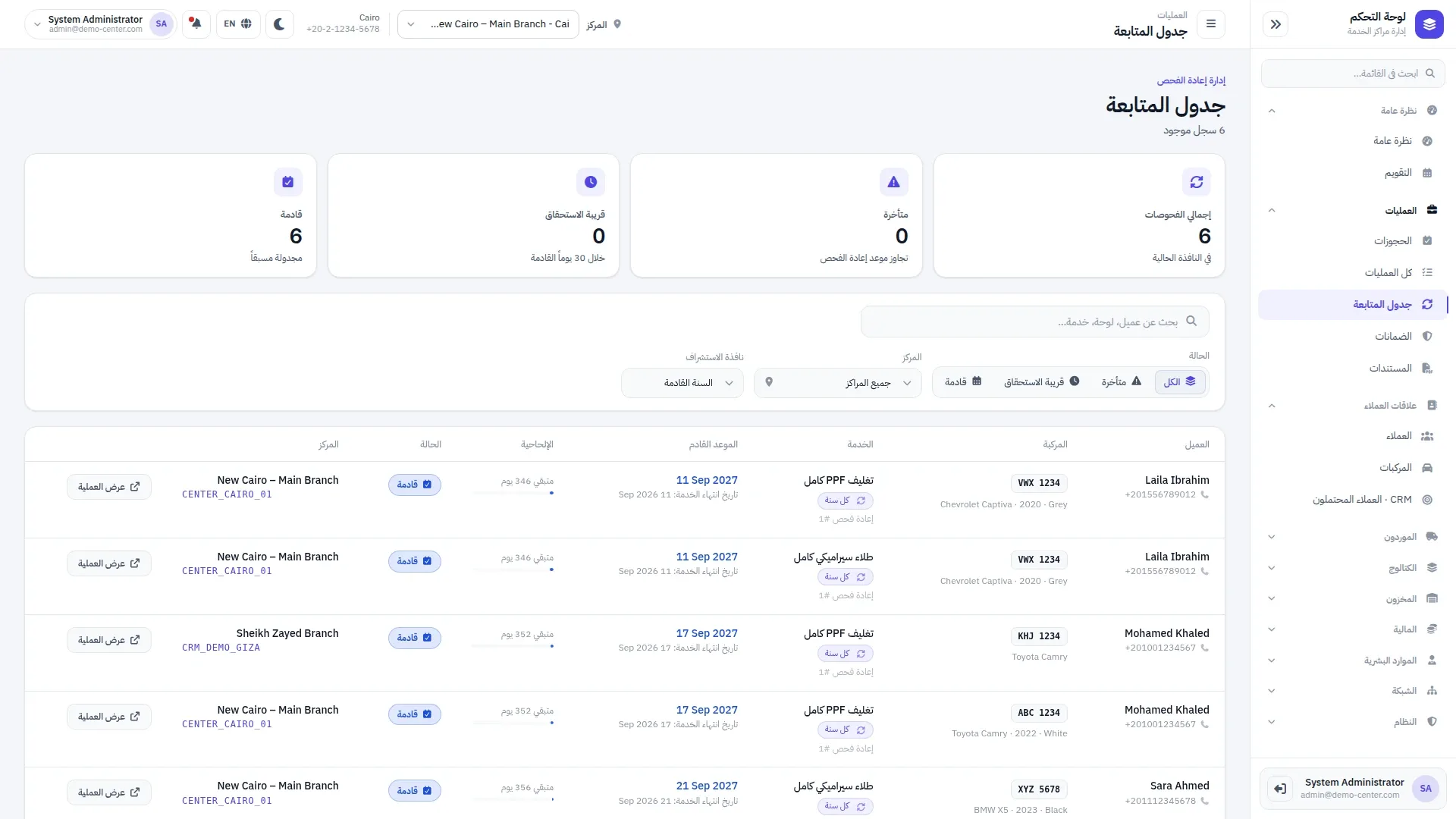Click عرض العملية for Sara Ahmed row
Viewport: 1456px width, 819px height.
pyautogui.click(x=109, y=792)
